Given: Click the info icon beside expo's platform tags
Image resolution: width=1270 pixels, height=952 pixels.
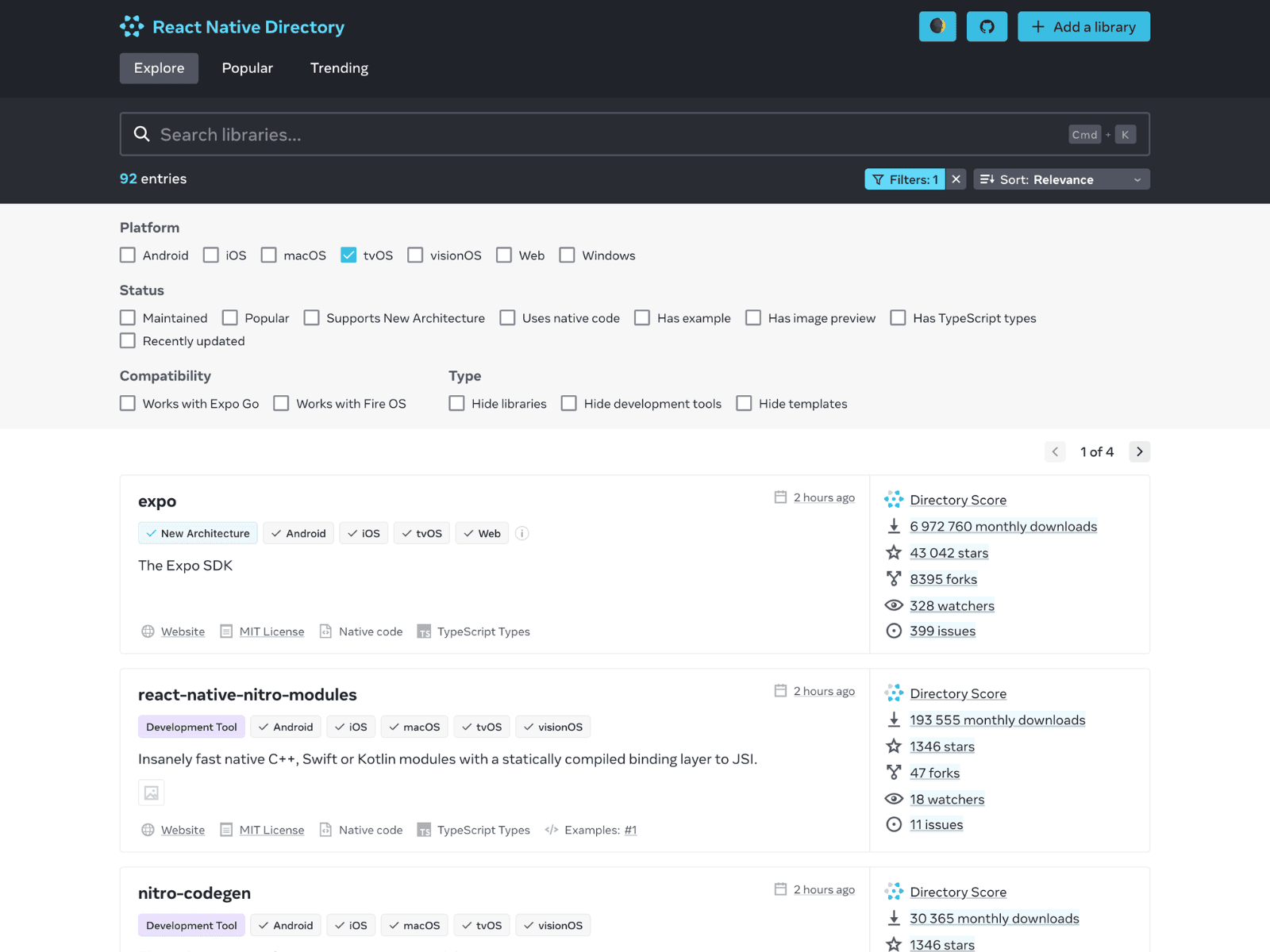Looking at the screenshot, I should (x=521, y=533).
